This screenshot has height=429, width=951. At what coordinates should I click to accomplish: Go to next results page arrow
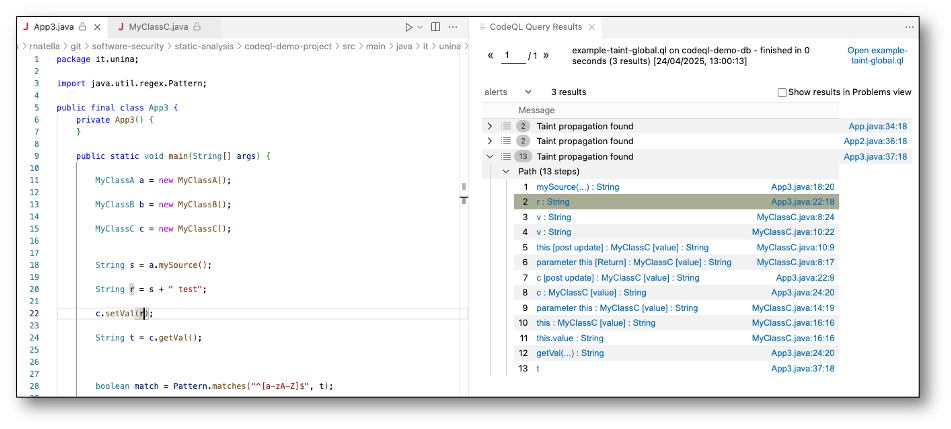pos(546,55)
